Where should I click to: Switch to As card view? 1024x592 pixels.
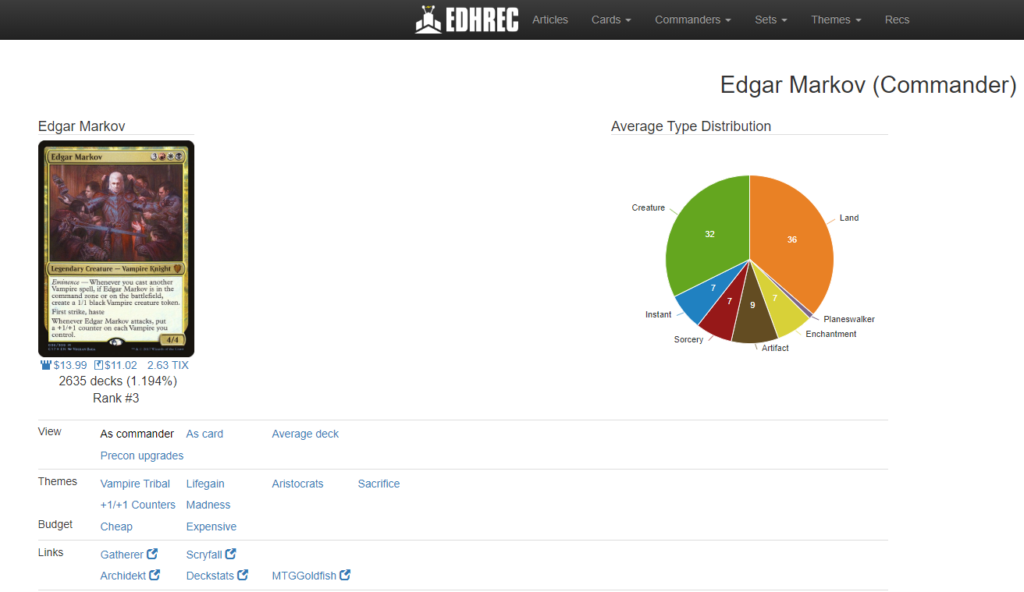pyautogui.click(x=204, y=434)
